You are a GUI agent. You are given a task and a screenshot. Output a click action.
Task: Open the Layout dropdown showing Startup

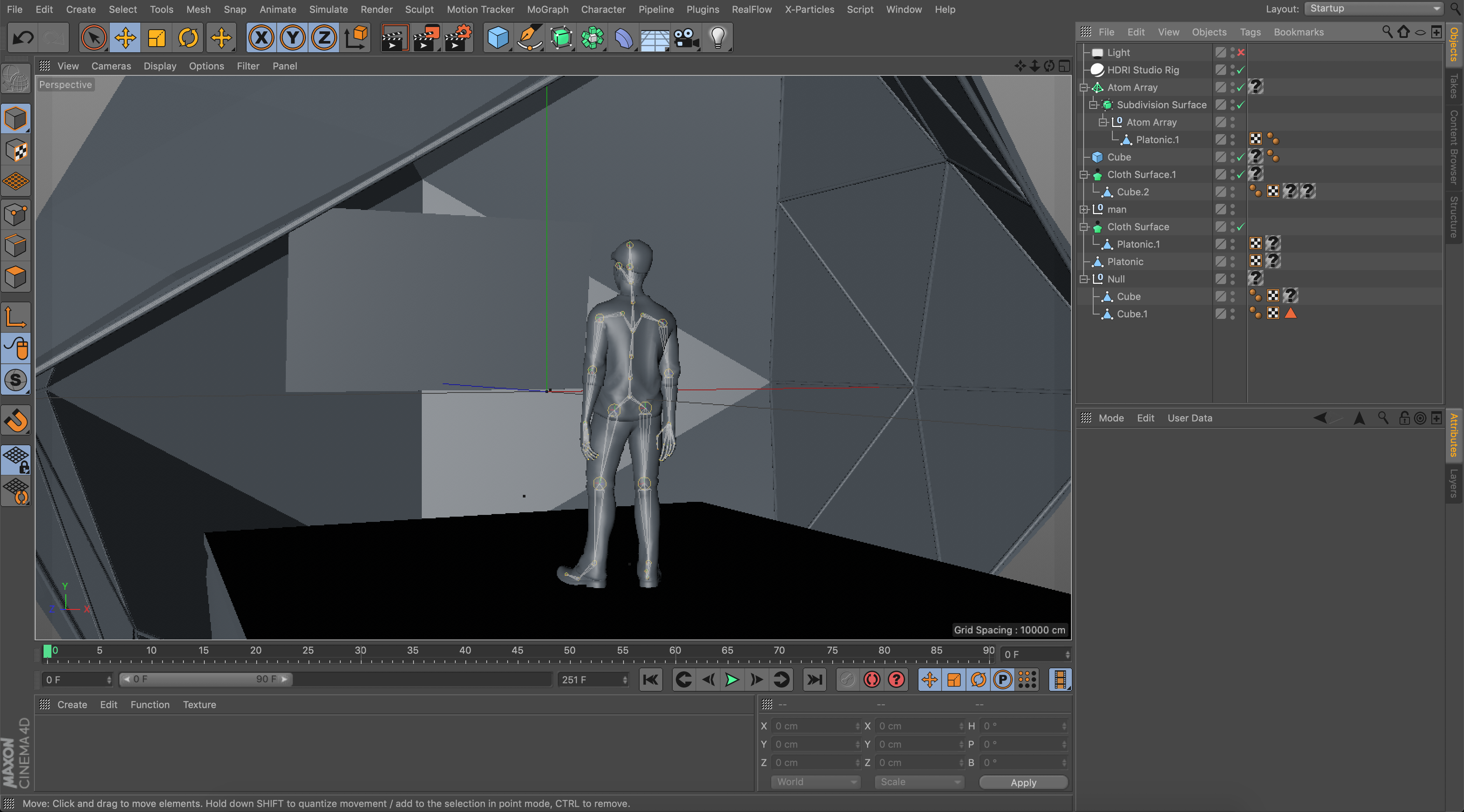pyautogui.click(x=1375, y=9)
